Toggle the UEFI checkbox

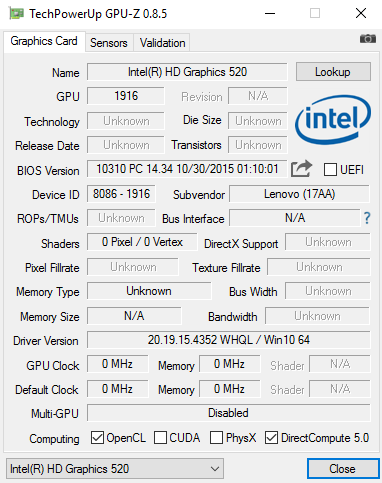(330, 169)
